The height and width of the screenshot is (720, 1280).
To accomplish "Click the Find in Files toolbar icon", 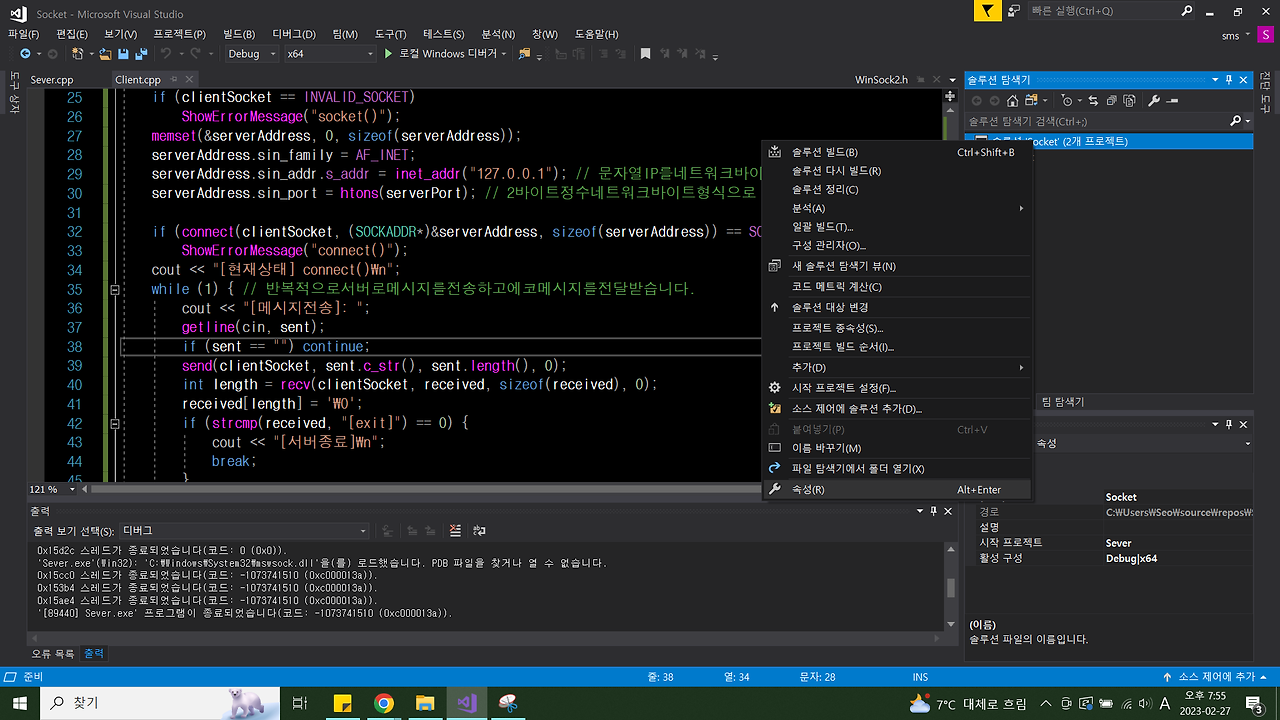I will click(525, 53).
